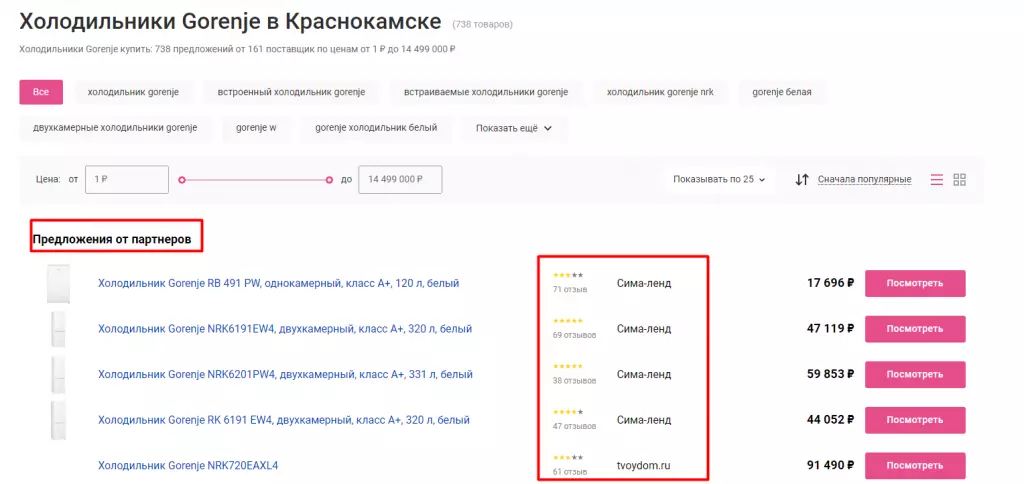Select 'встраиваемые холодильники gorenje' chip
Viewport: 1024px width, 484px height.
point(486,92)
